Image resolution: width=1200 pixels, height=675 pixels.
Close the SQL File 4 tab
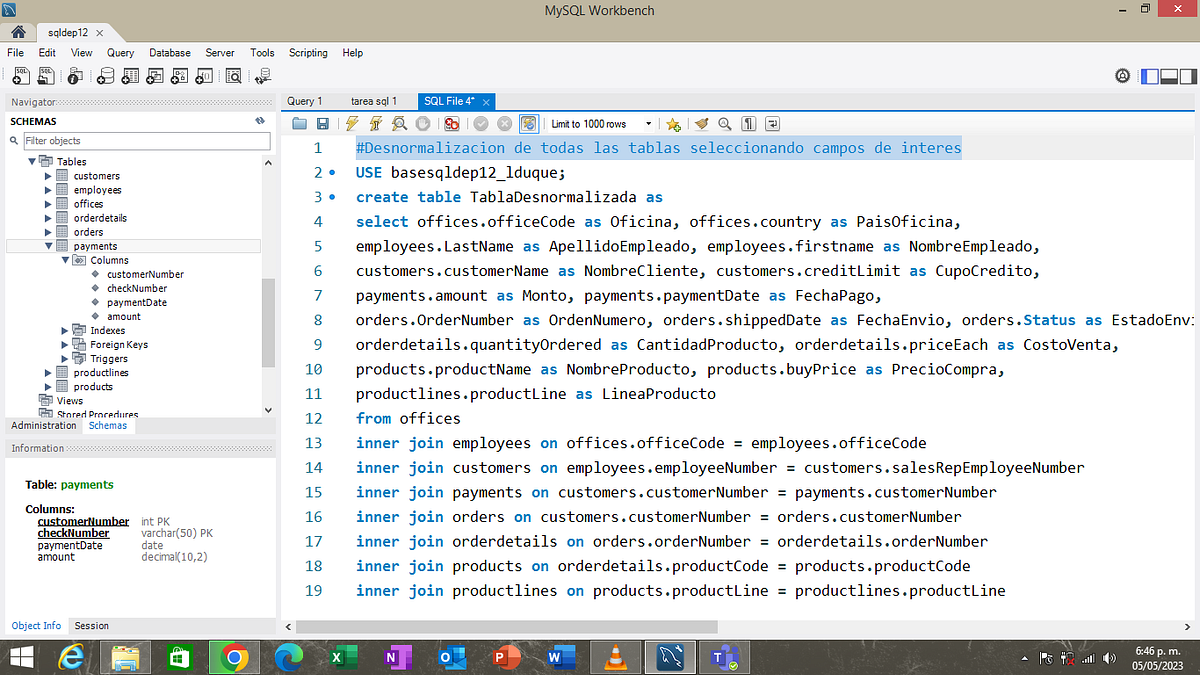tap(486, 102)
